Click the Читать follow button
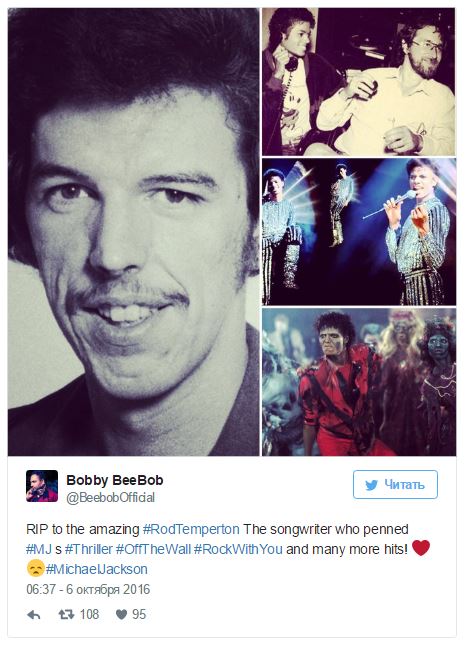Screen dimensions: 469x650 tap(395, 485)
